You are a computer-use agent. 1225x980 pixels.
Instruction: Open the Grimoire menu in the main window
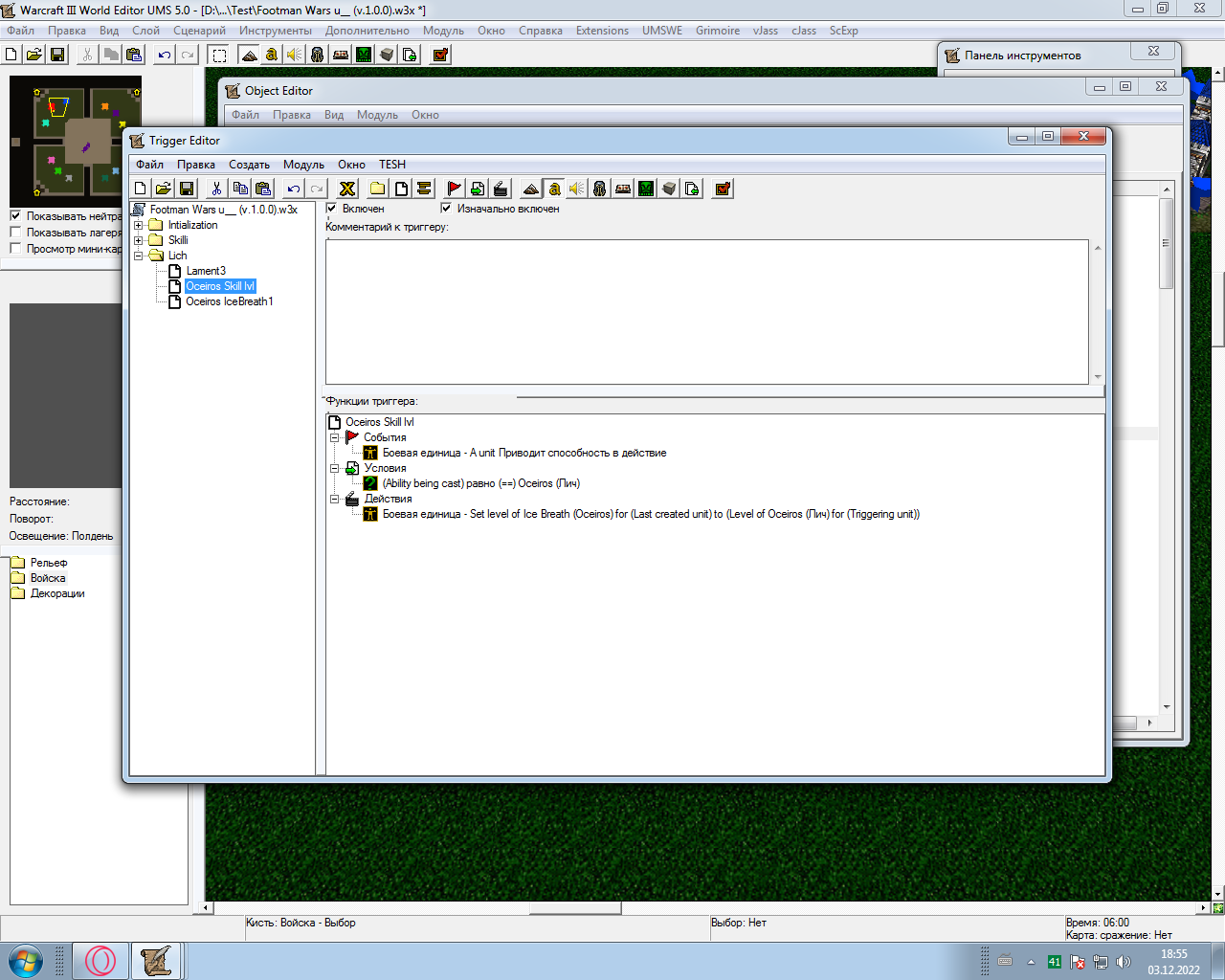(718, 31)
